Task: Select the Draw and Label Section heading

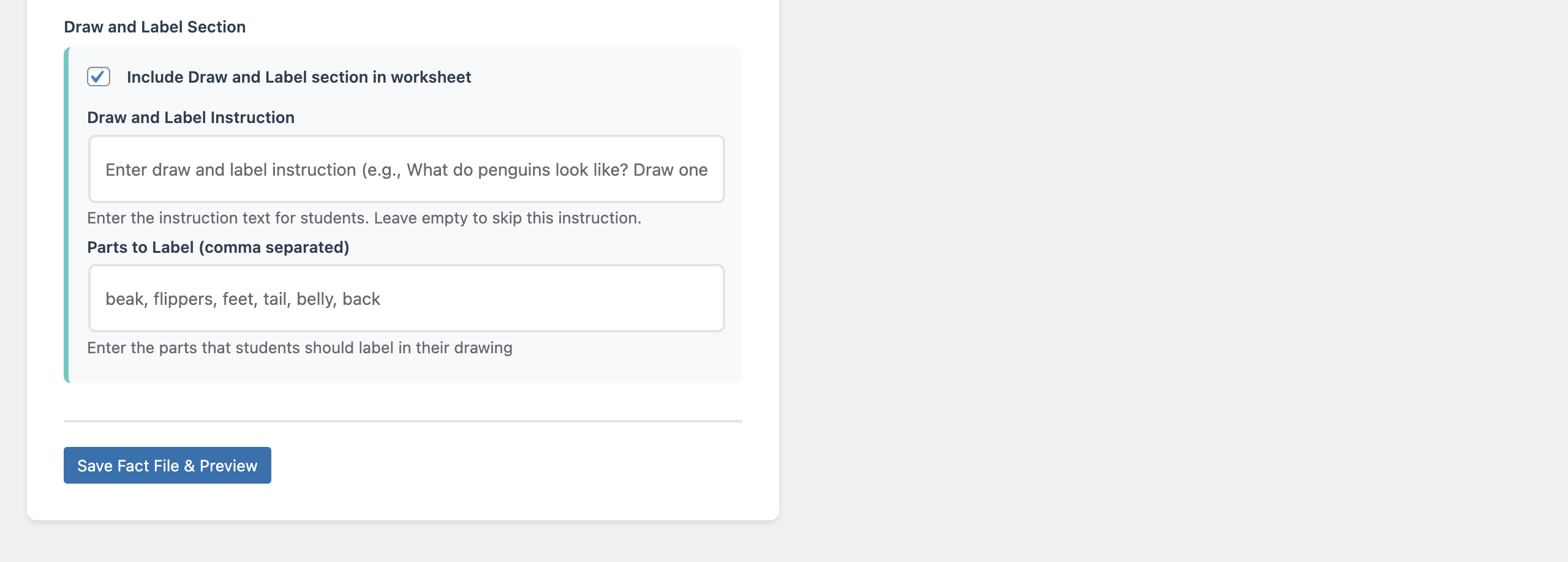Action: pos(154,26)
